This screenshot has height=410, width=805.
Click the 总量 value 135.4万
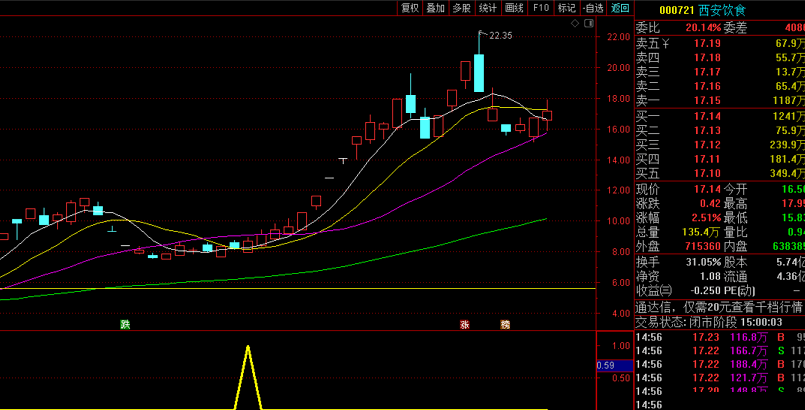[x=702, y=232]
